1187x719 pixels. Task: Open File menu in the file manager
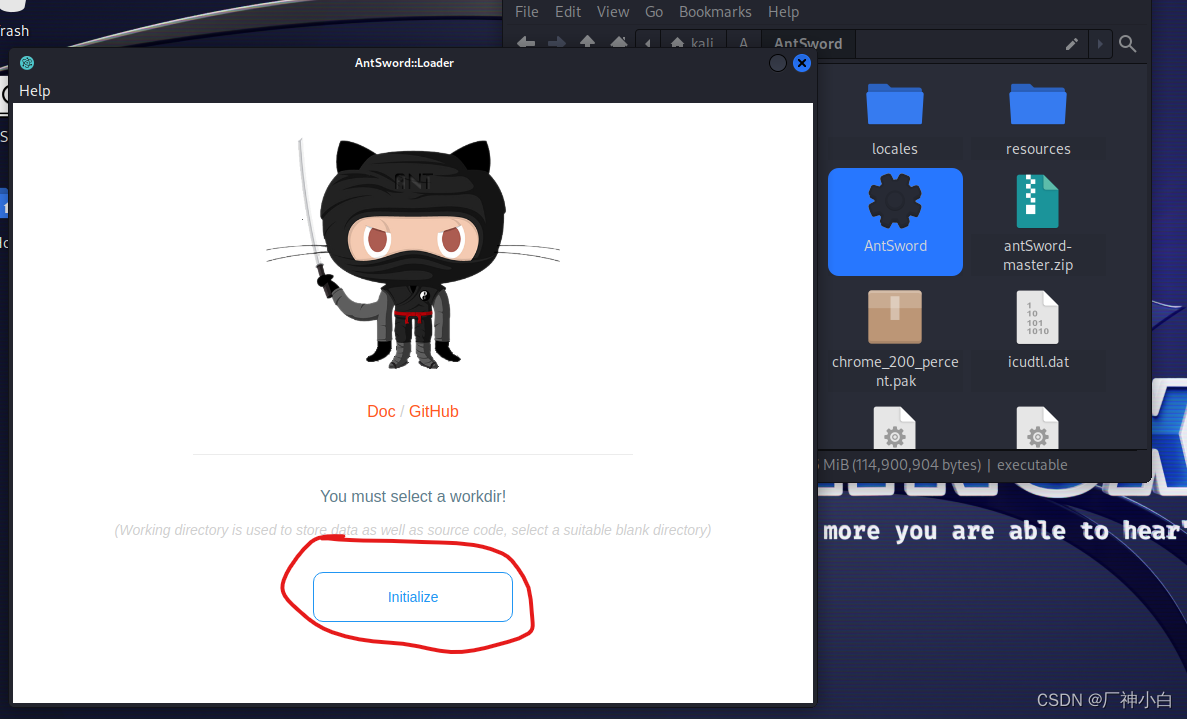click(527, 12)
